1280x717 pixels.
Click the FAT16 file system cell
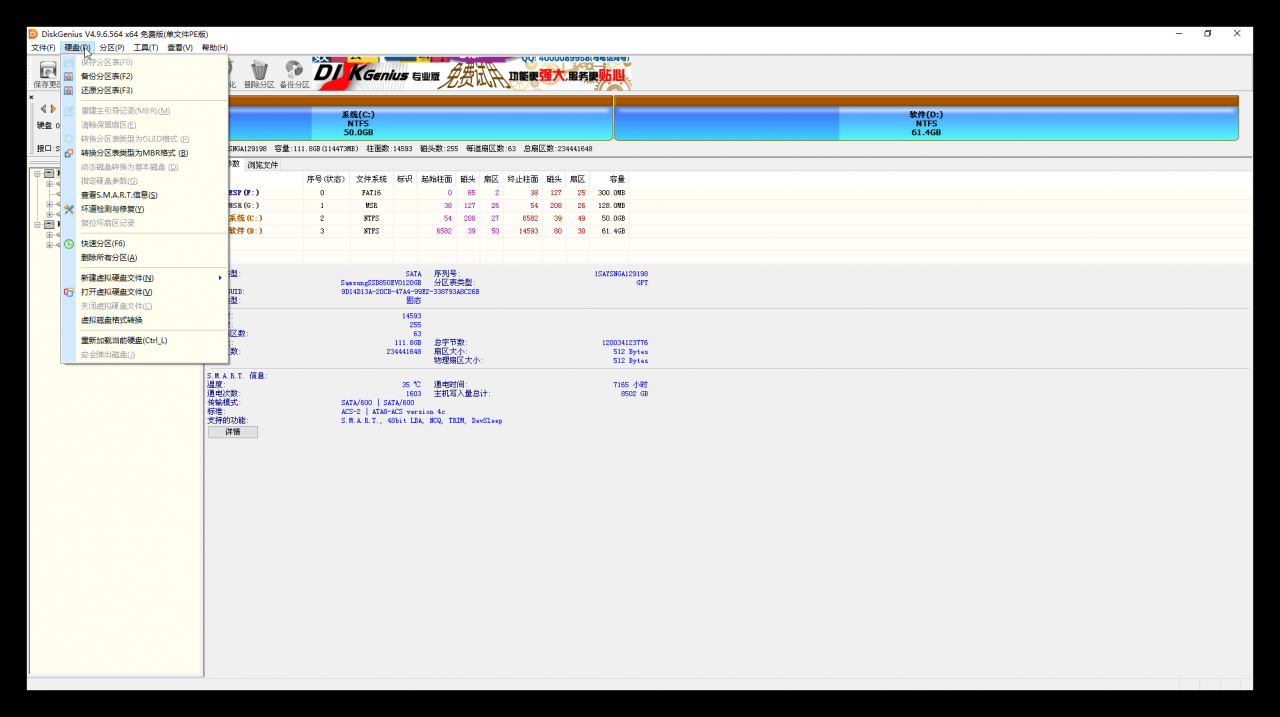coord(371,192)
